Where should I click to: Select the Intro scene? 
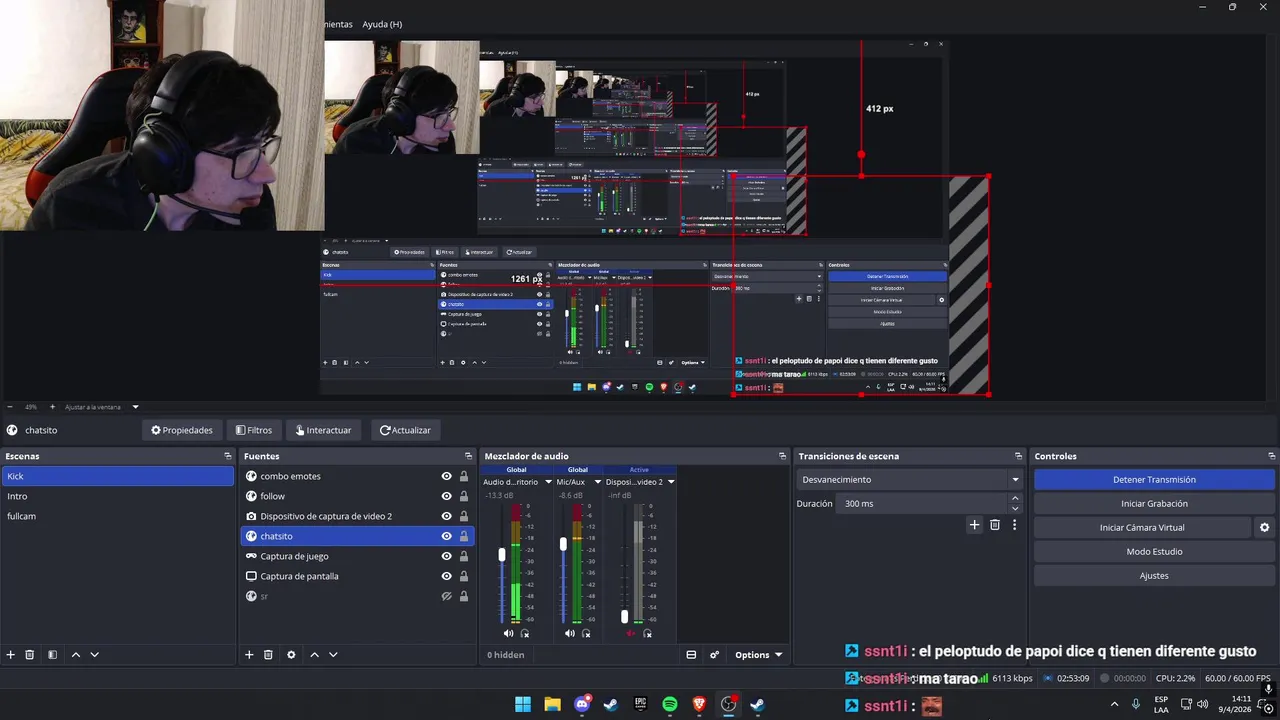coord(118,496)
